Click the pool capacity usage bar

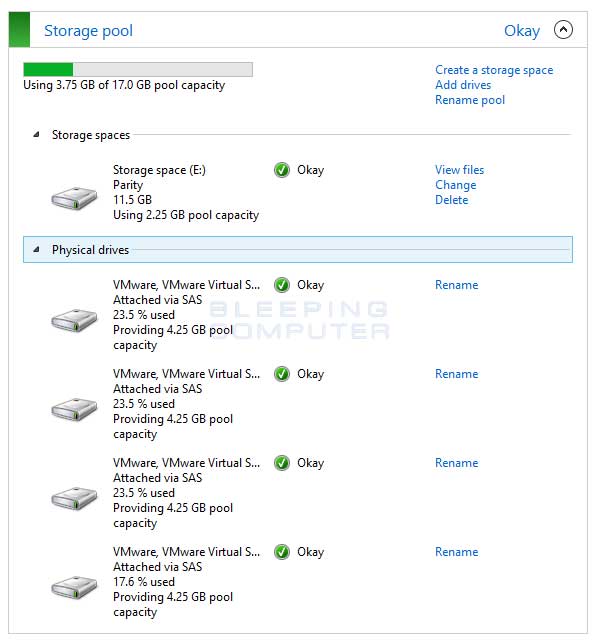click(138, 69)
